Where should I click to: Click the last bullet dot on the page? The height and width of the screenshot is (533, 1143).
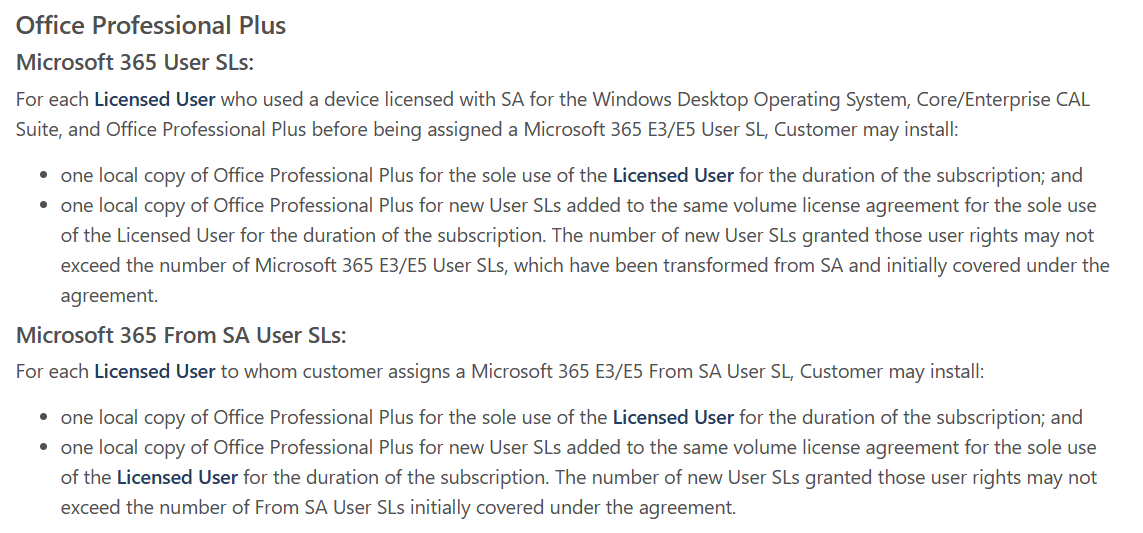[44, 448]
